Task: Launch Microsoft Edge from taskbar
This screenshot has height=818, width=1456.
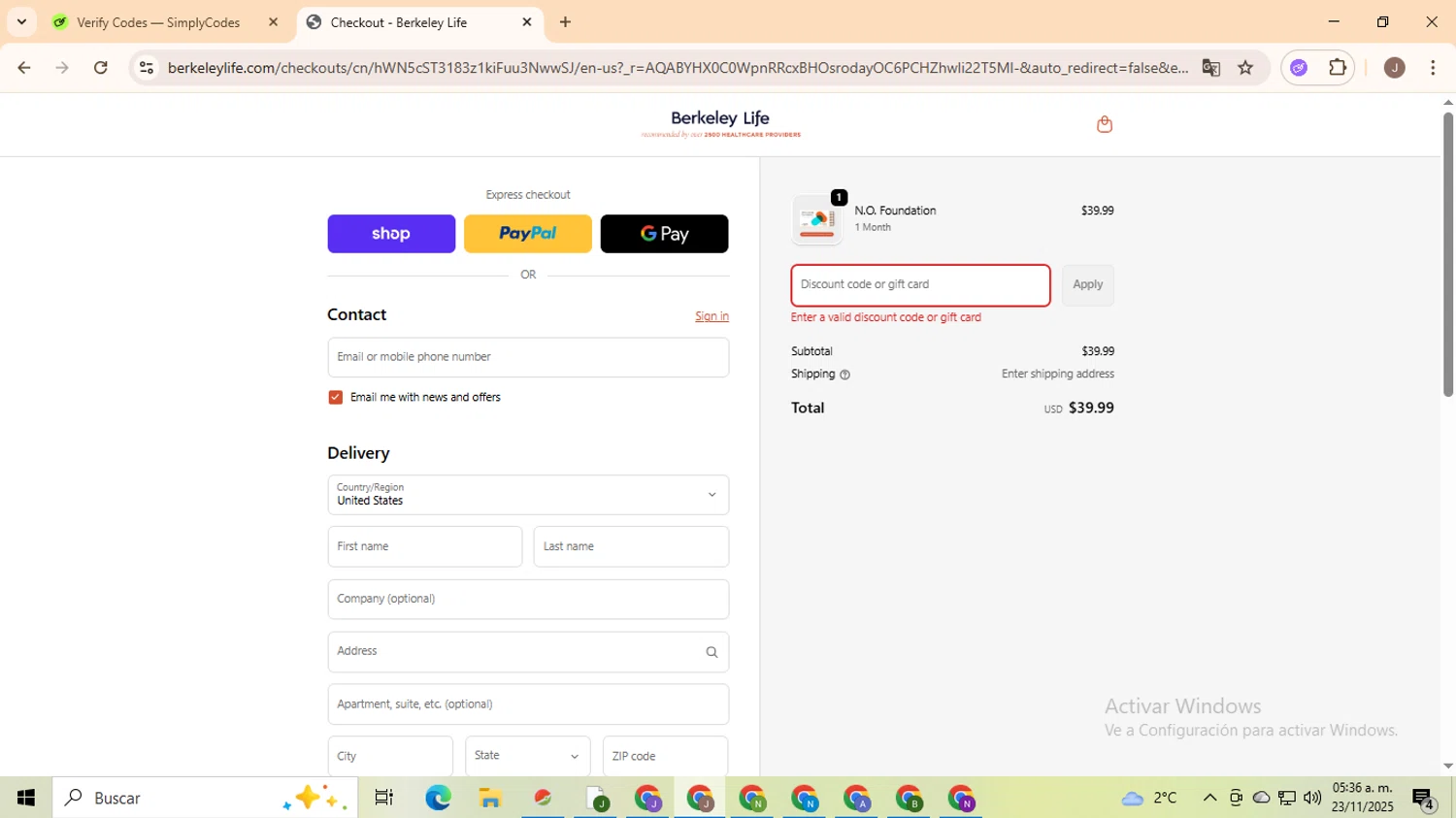Action: [438, 798]
